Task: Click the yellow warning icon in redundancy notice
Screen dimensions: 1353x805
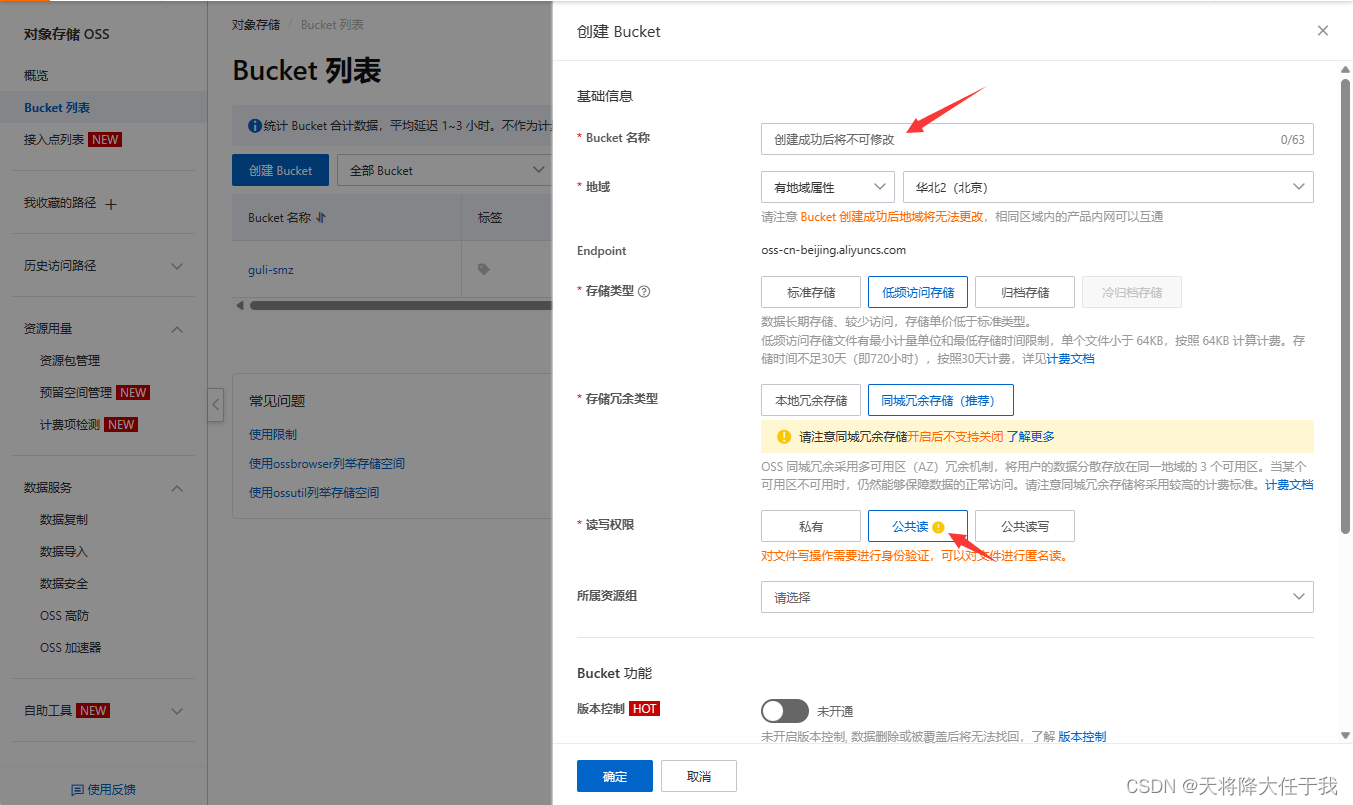Action: (x=784, y=436)
